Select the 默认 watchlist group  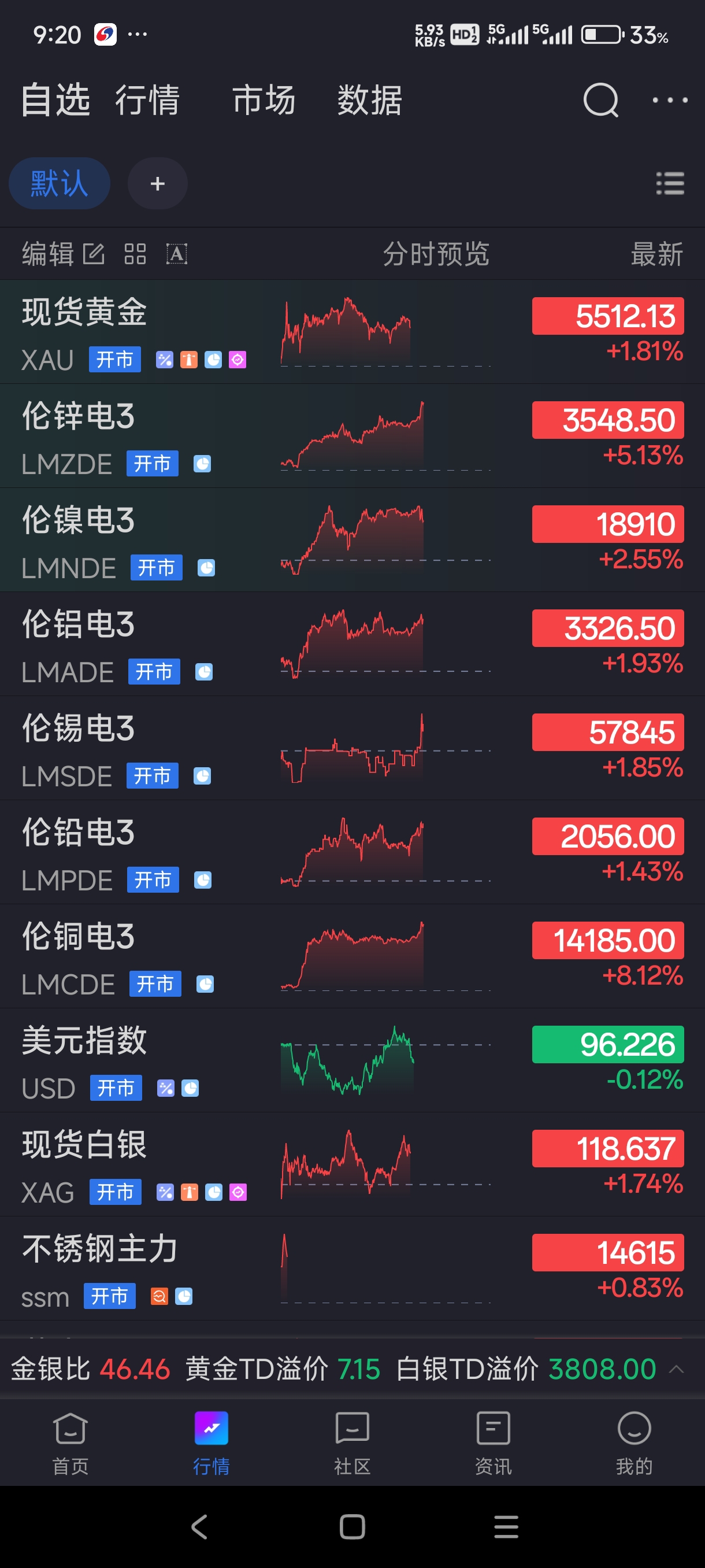point(59,183)
